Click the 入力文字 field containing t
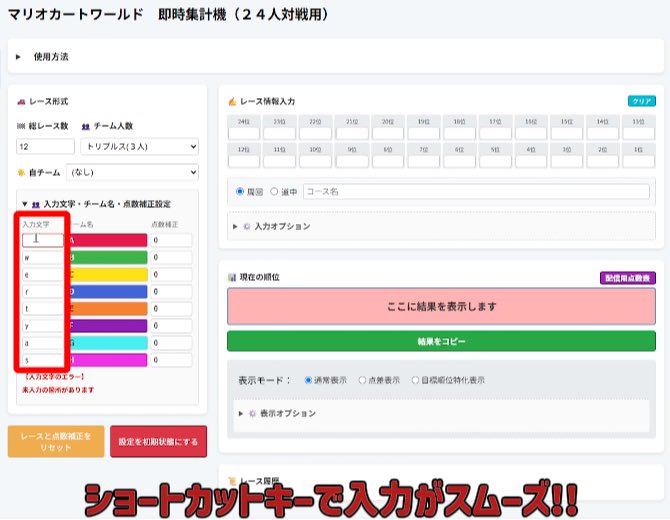Image resolution: width=670 pixels, height=520 pixels. [43, 308]
